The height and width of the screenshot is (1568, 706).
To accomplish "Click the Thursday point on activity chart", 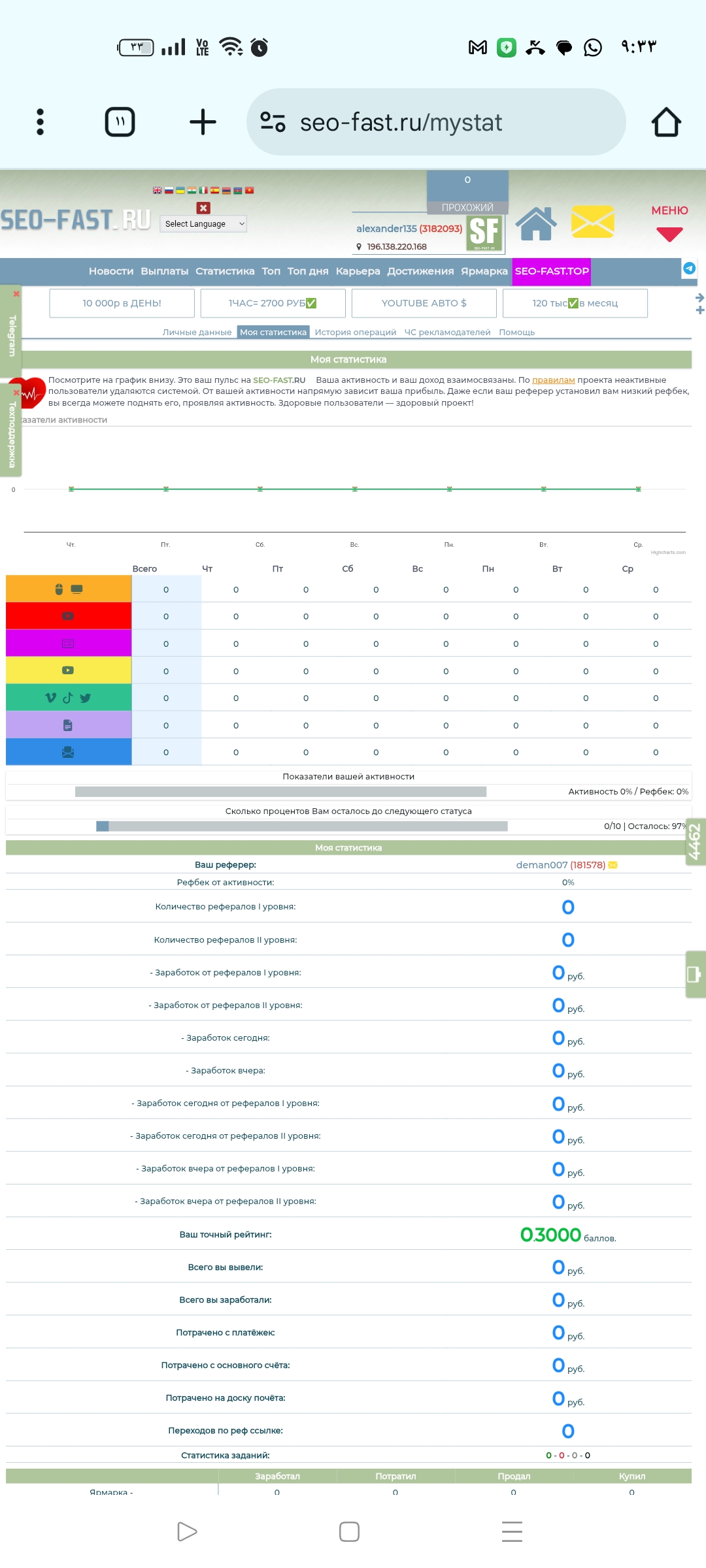I will (x=71, y=489).
